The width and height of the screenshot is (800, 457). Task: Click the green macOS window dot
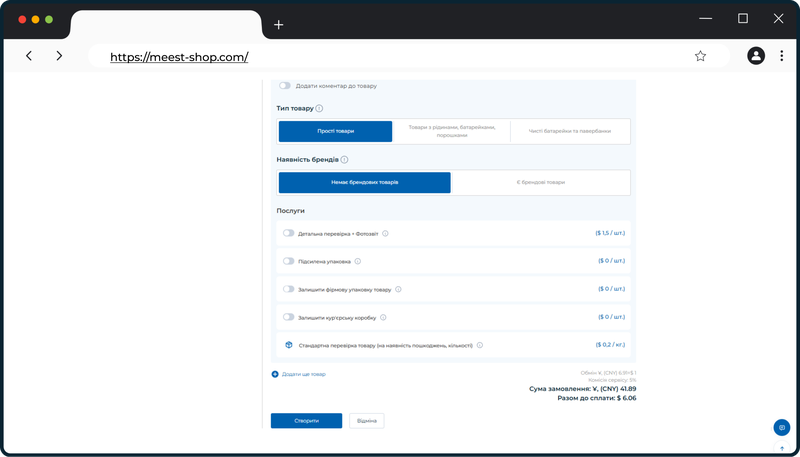[x=49, y=19]
